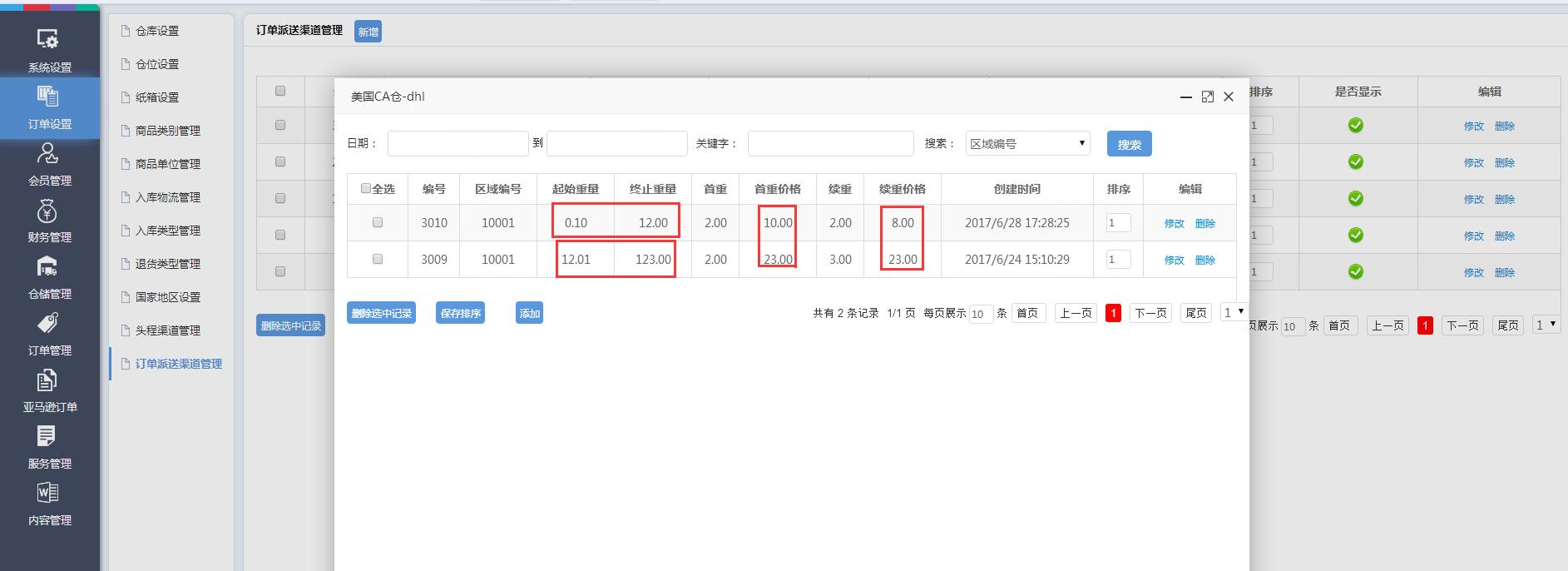Open 商品单位管理 menu item
Image resolution: width=1568 pixels, height=571 pixels.
168,164
